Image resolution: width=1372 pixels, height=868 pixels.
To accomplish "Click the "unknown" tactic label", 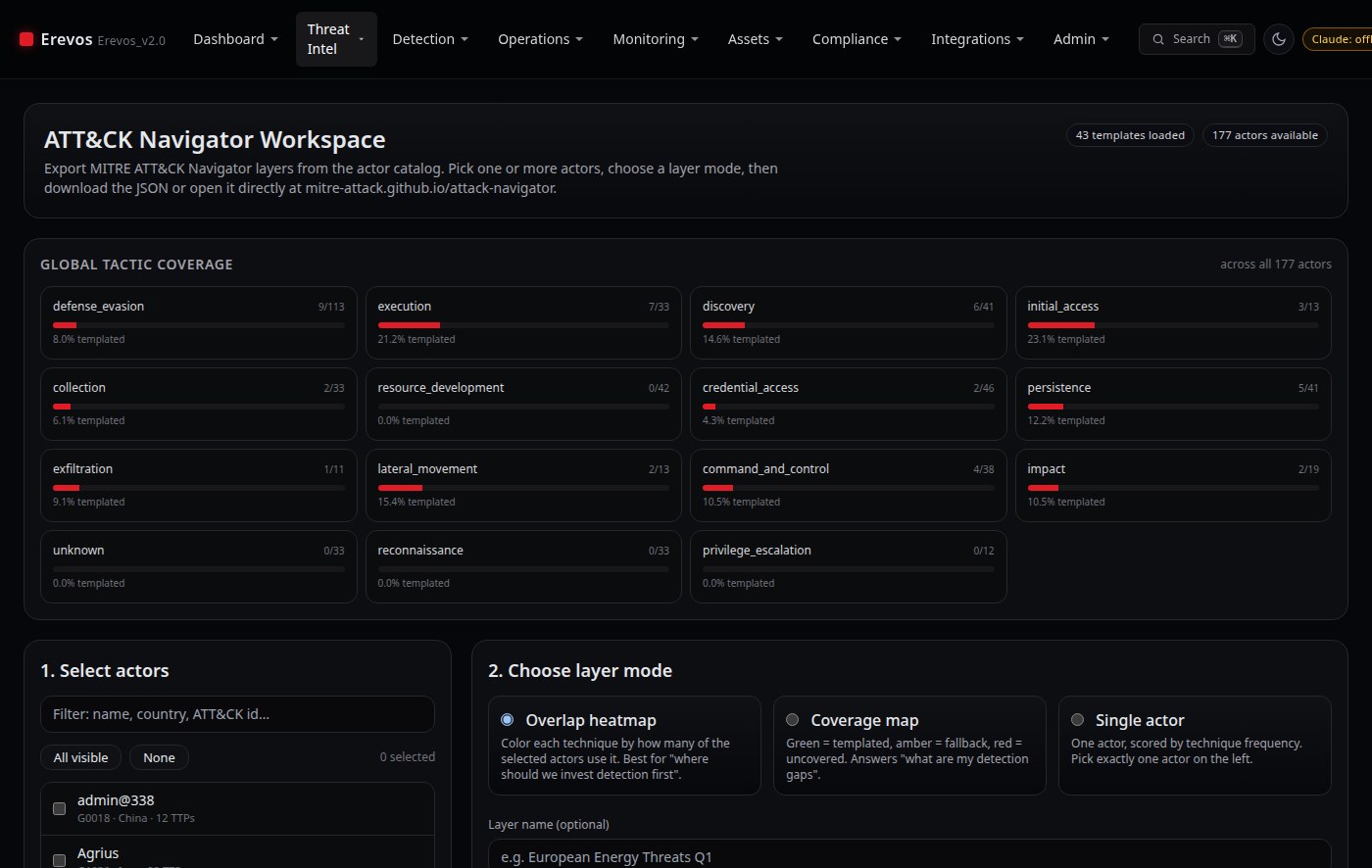I will (78, 551).
